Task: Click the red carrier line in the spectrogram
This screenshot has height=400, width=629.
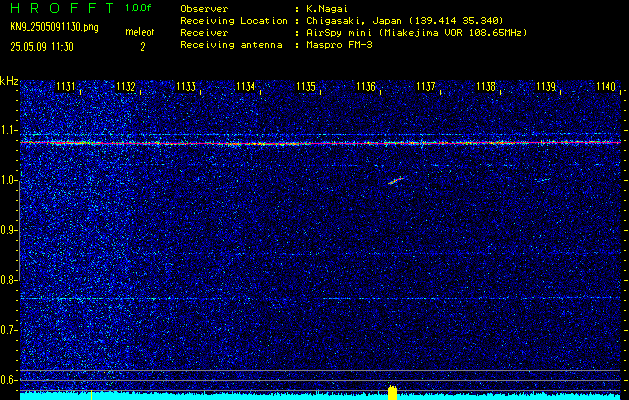Action: click(320, 142)
